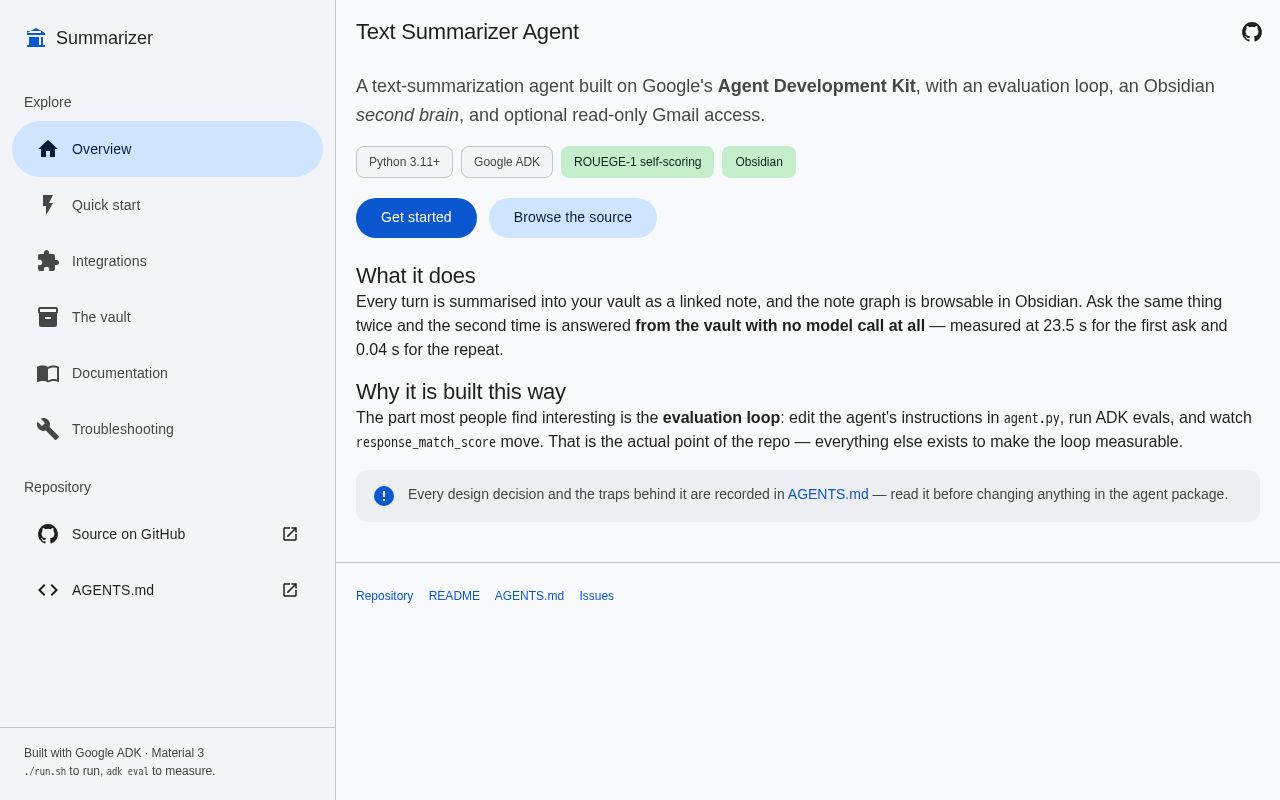Click the GitHub icon in sidebar

click(48, 534)
